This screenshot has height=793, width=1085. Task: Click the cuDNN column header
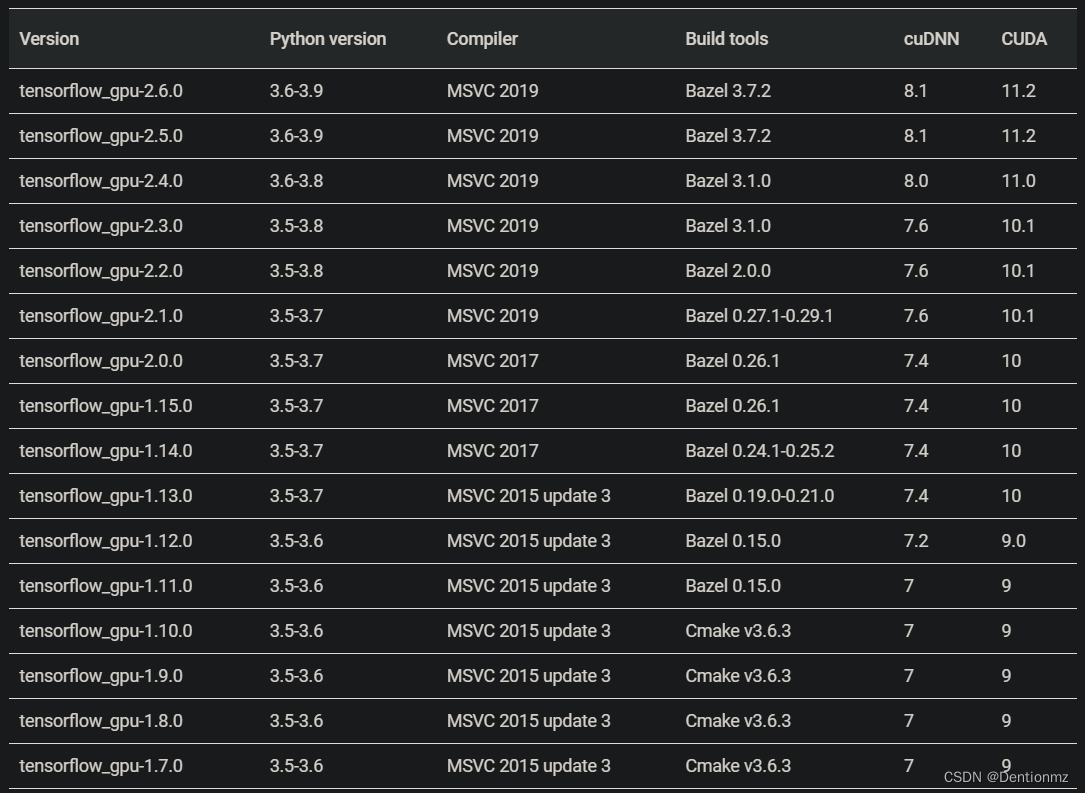tap(931, 39)
